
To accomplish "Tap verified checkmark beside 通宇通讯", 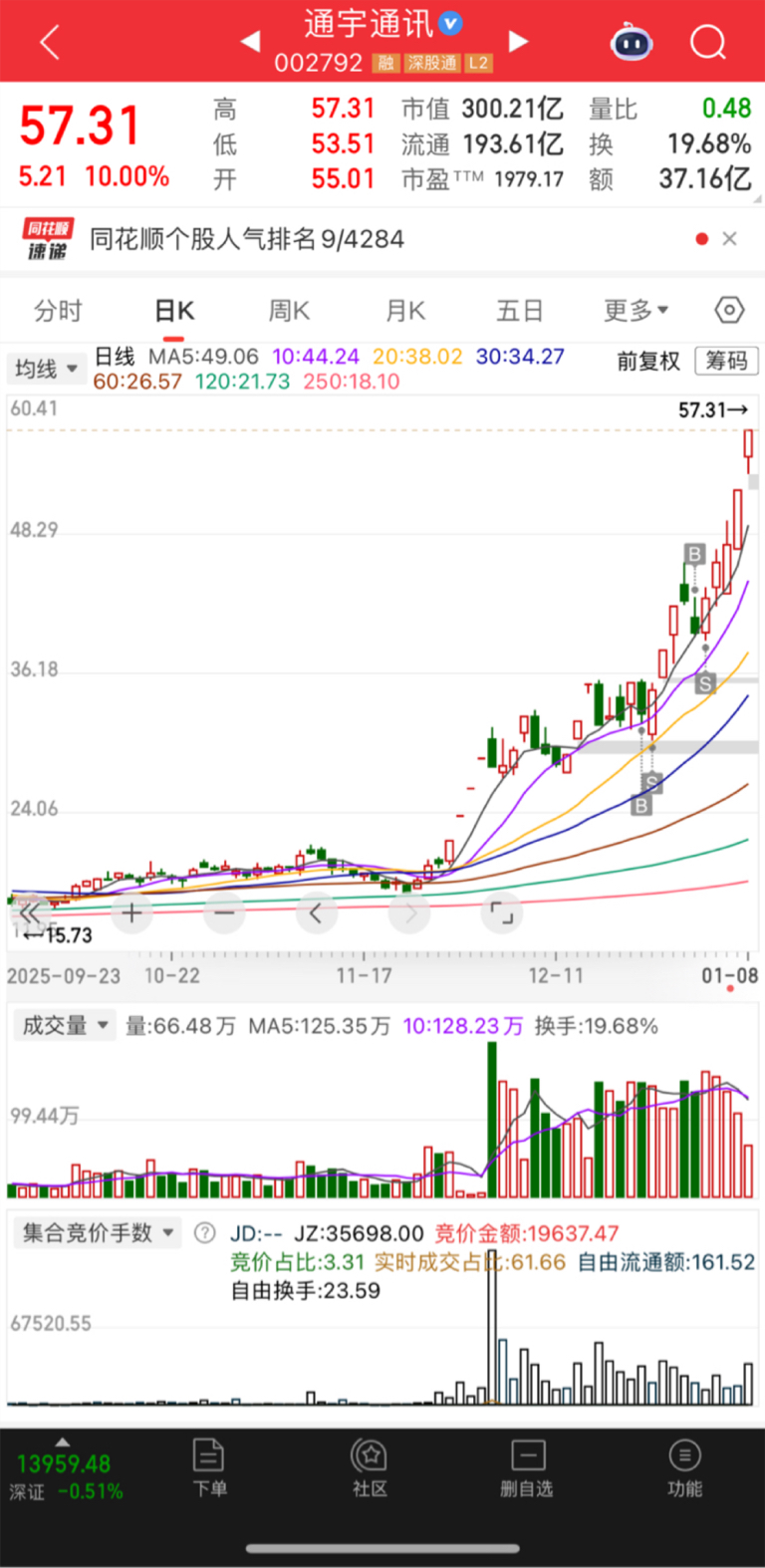I will pyautogui.click(x=450, y=23).
